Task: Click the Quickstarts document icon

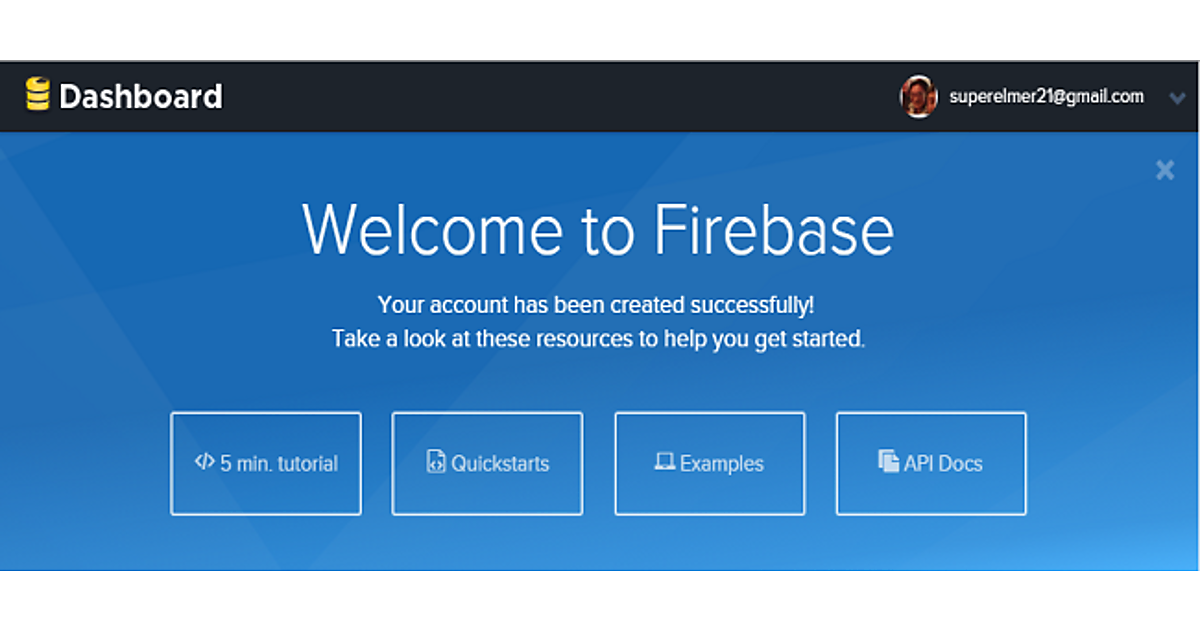Action: click(436, 462)
